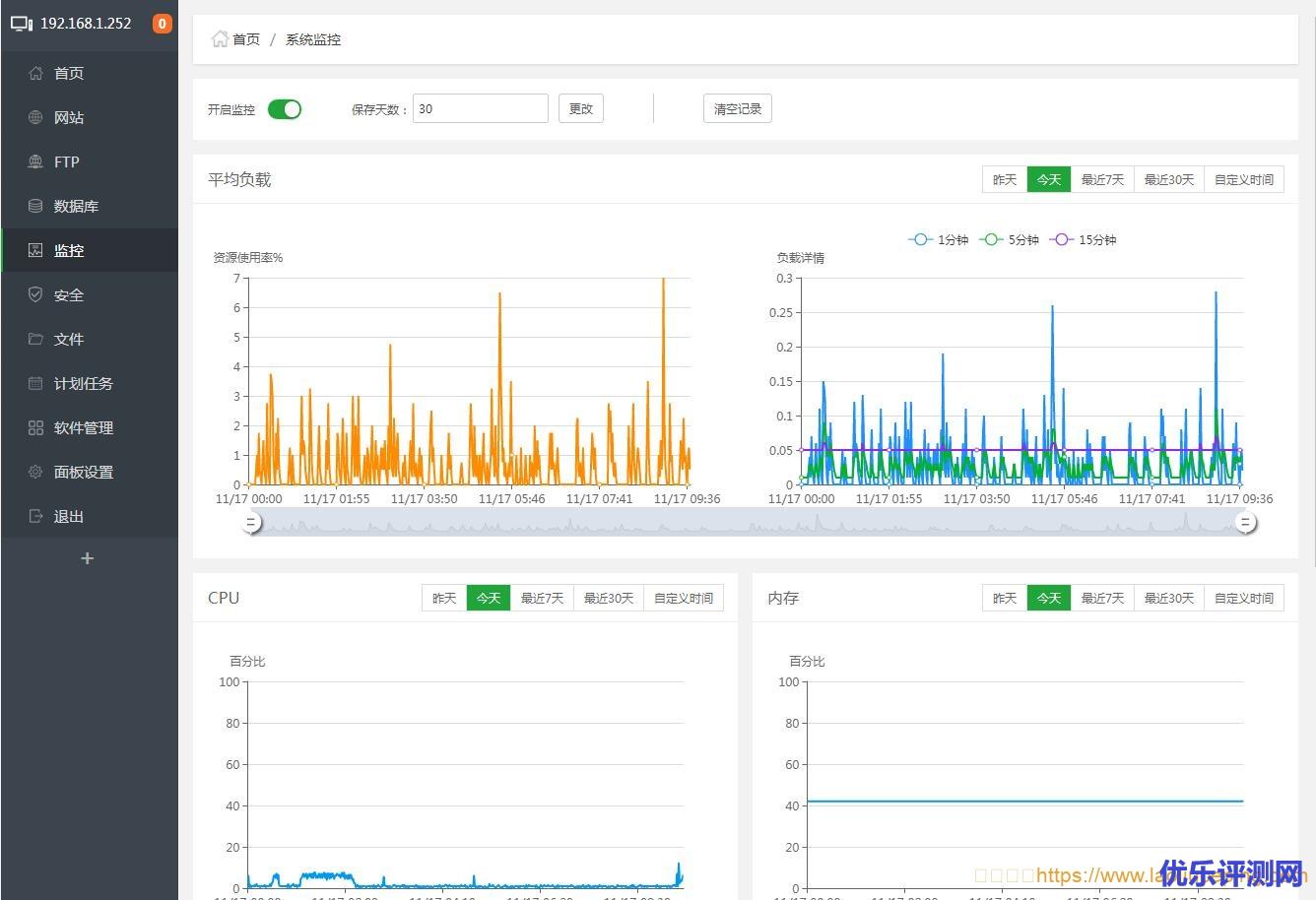The width and height of the screenshot is (1316, 900).
Task: Open 文件 in the sidebar
Action: click(90, 339)
